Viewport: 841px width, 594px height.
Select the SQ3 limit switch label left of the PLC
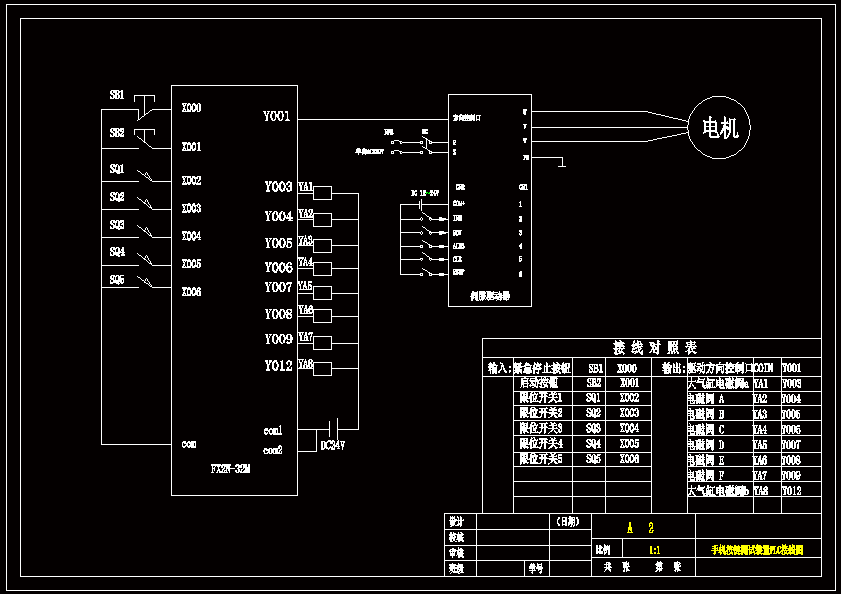pyautogui.click(x=117, y=224)
